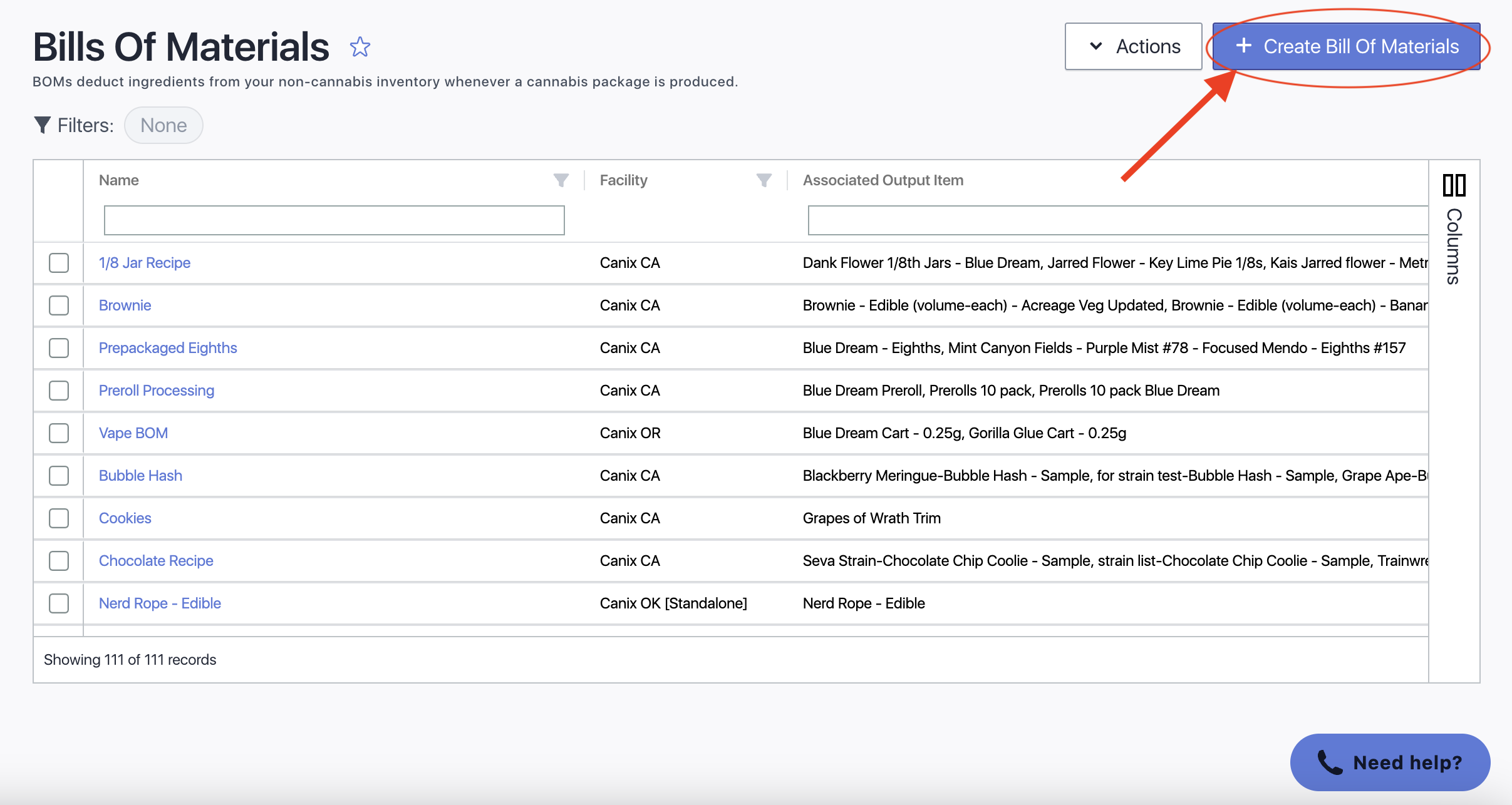The image size is (1512, 805).
Task: Check the Brownie row checkbox
Action: point(59,305)
